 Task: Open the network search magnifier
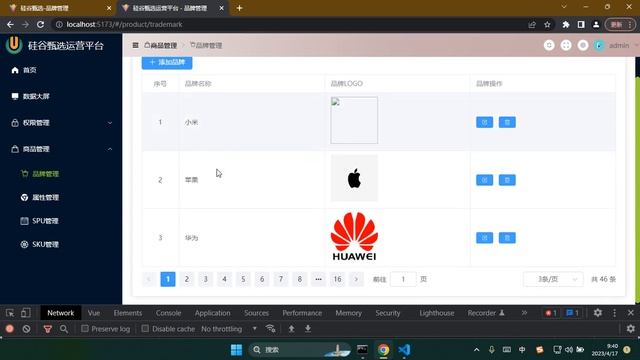pos(64,329)
